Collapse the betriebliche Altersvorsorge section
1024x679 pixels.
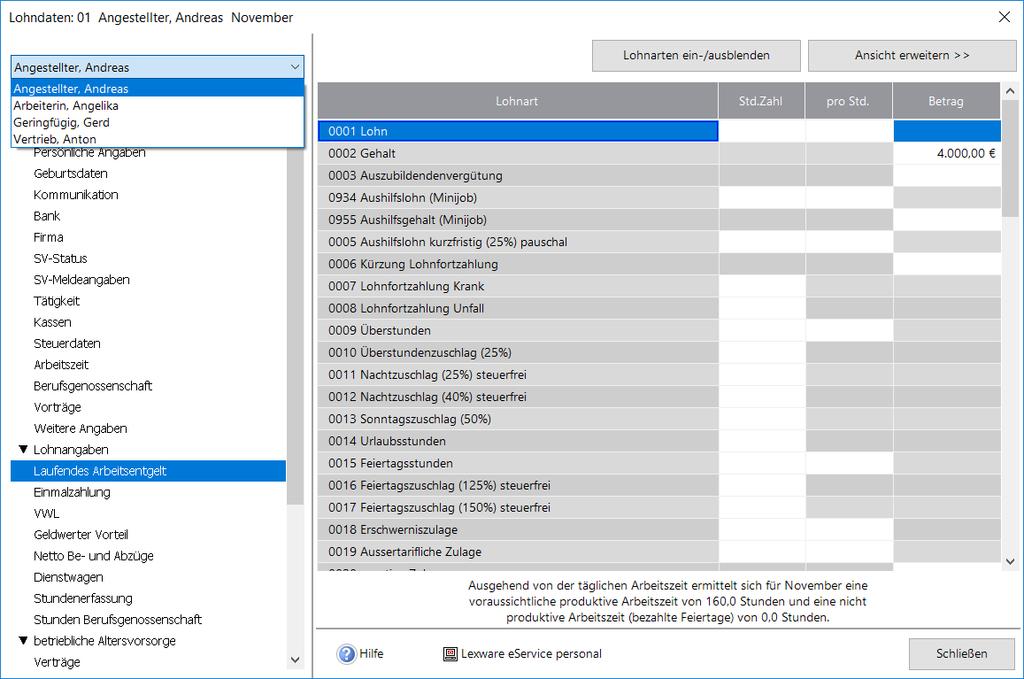point(24,641)
